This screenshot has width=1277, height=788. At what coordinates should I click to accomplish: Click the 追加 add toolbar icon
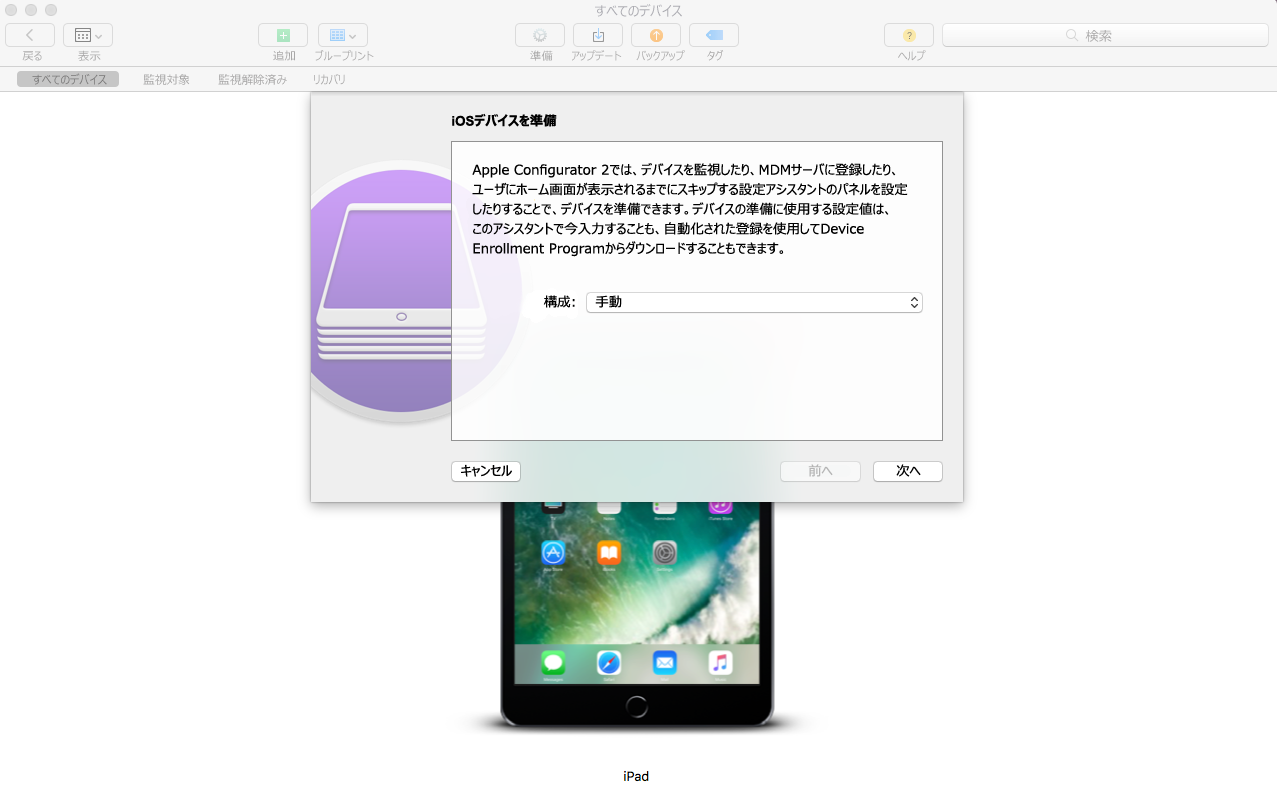(283, 35)
